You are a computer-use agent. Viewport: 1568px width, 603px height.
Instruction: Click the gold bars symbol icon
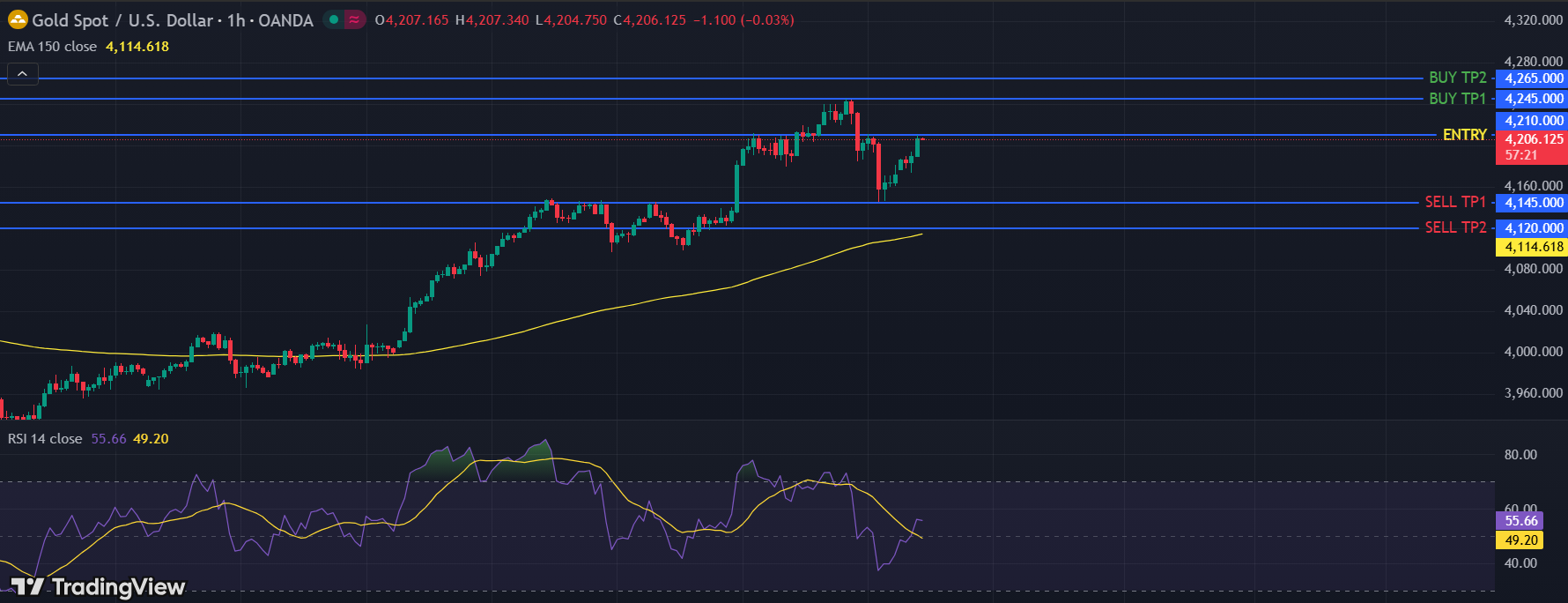[x=18, y=19]
